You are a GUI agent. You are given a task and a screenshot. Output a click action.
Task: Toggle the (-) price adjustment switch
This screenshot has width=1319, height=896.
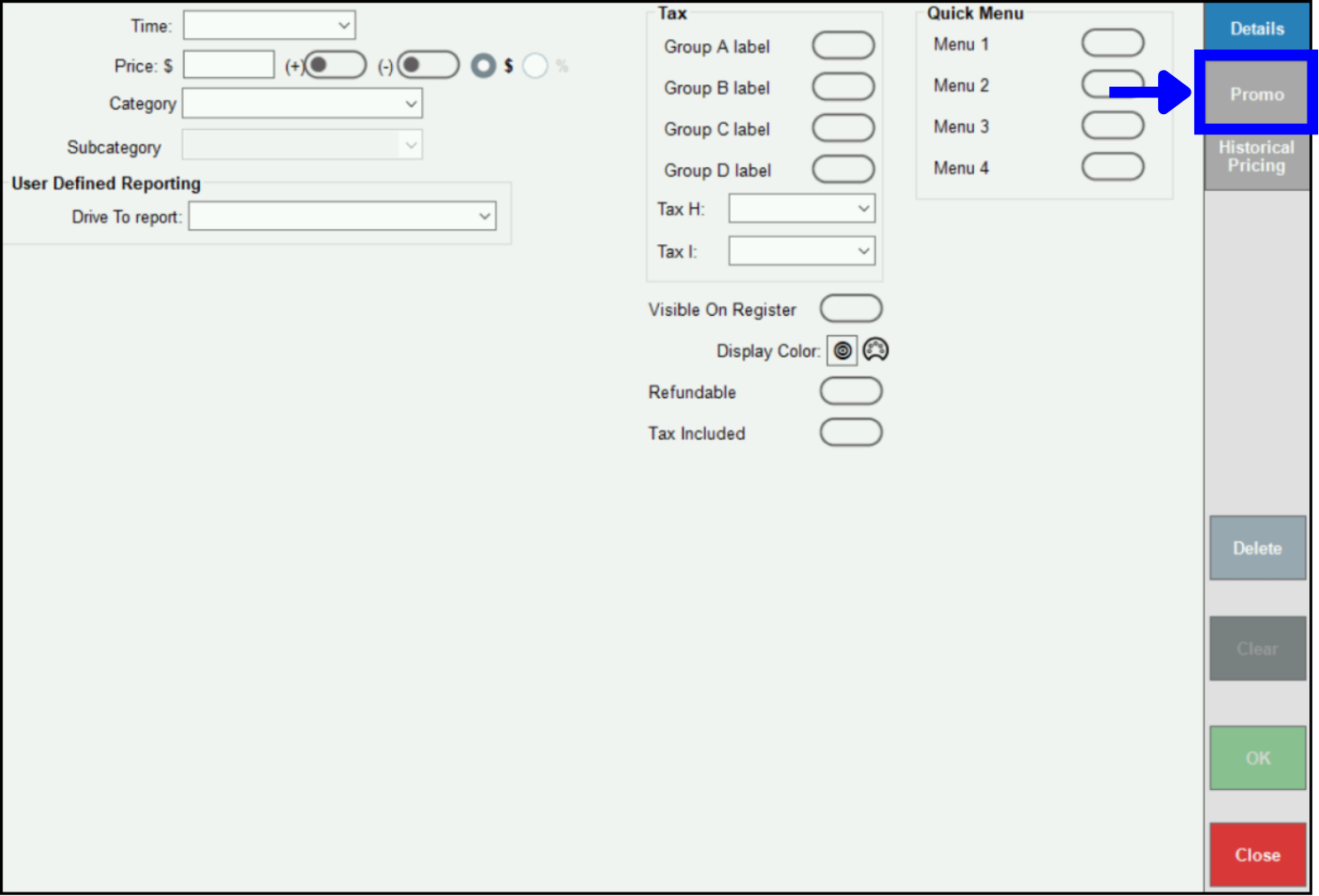[x=428, y=65]
